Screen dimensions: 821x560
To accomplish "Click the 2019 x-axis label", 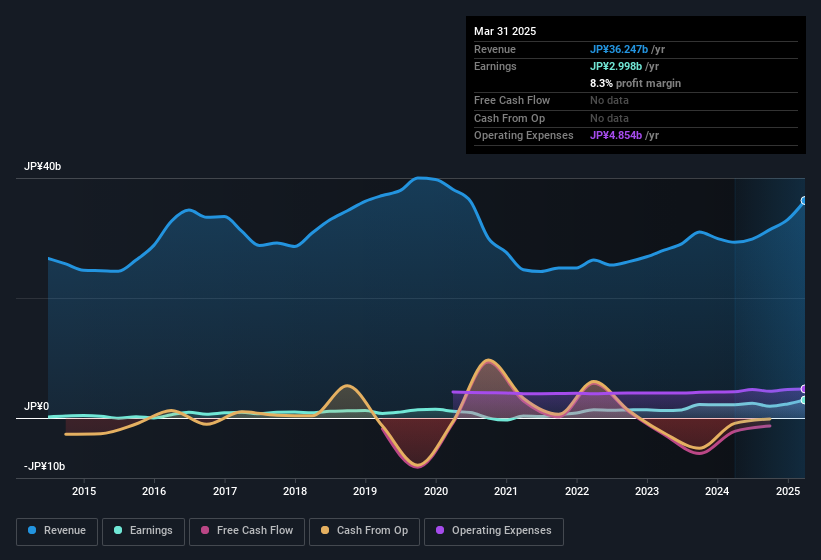I will coord(365,491).
